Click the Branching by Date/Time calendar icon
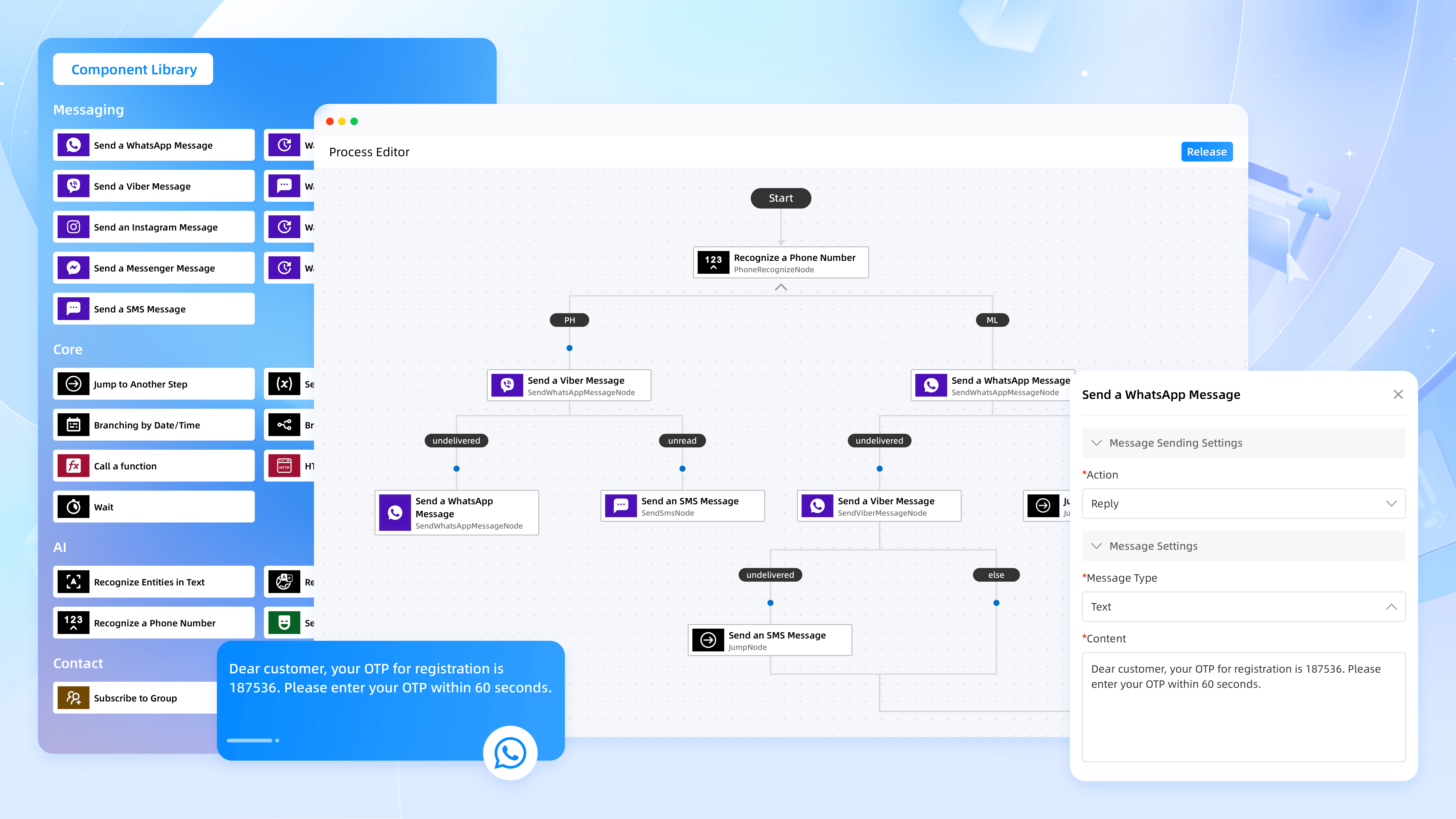The image size is (1456, 819). click(74, 425)
